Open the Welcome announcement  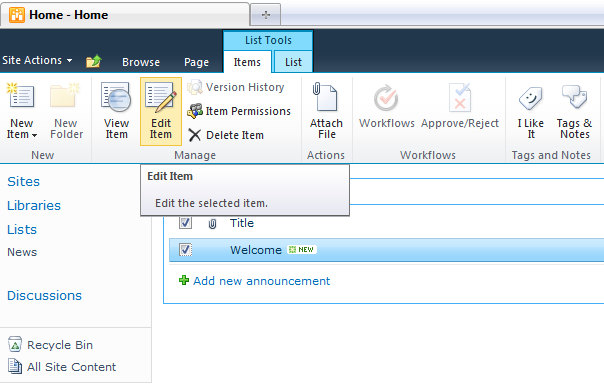point(256,250)
